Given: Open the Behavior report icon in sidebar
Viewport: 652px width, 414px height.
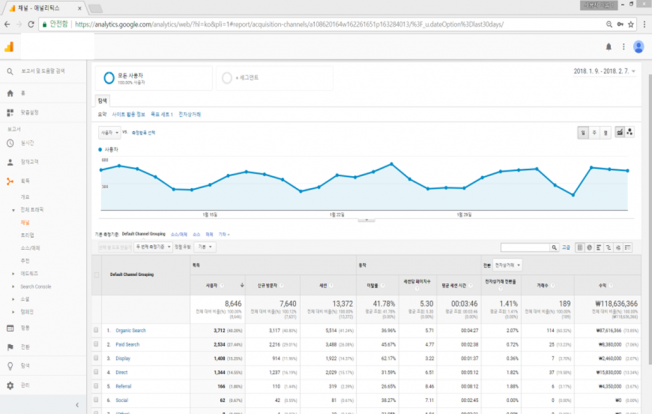Looking at the screenshot, I should 10,328.
